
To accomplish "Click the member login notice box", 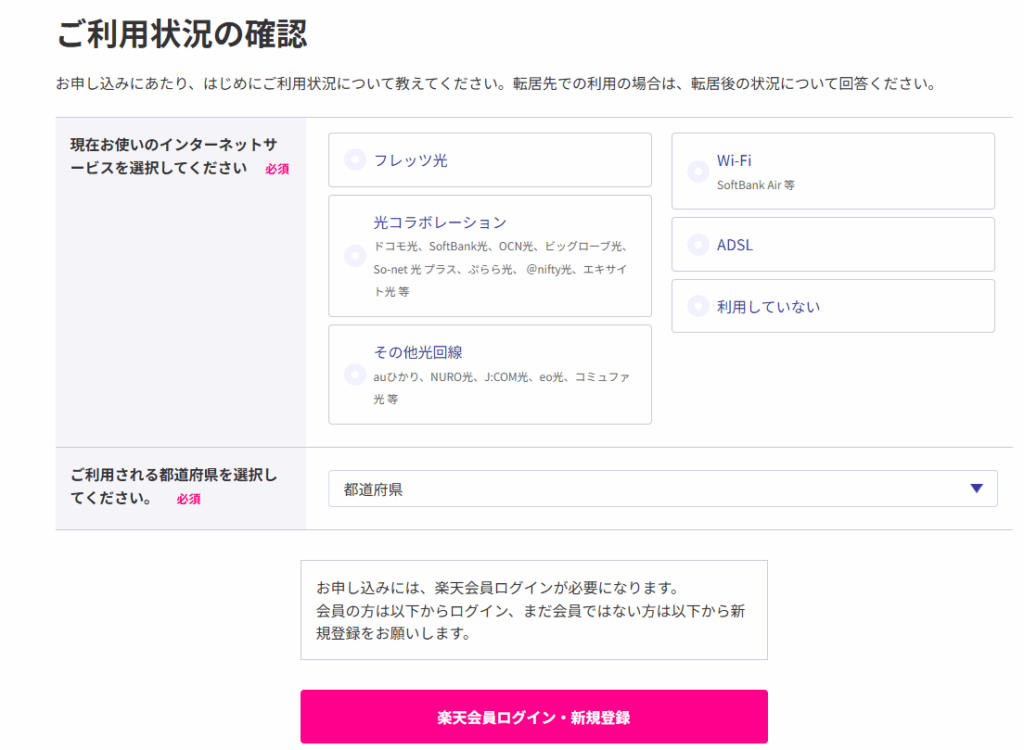I will click(534, 608).
